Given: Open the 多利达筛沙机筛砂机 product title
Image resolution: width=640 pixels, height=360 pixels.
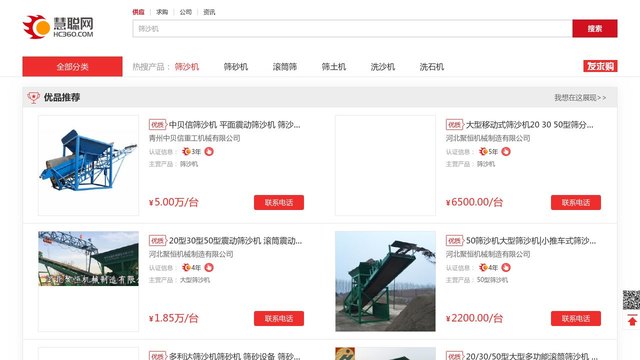Looking at the screenshot, I should point(234,356).
